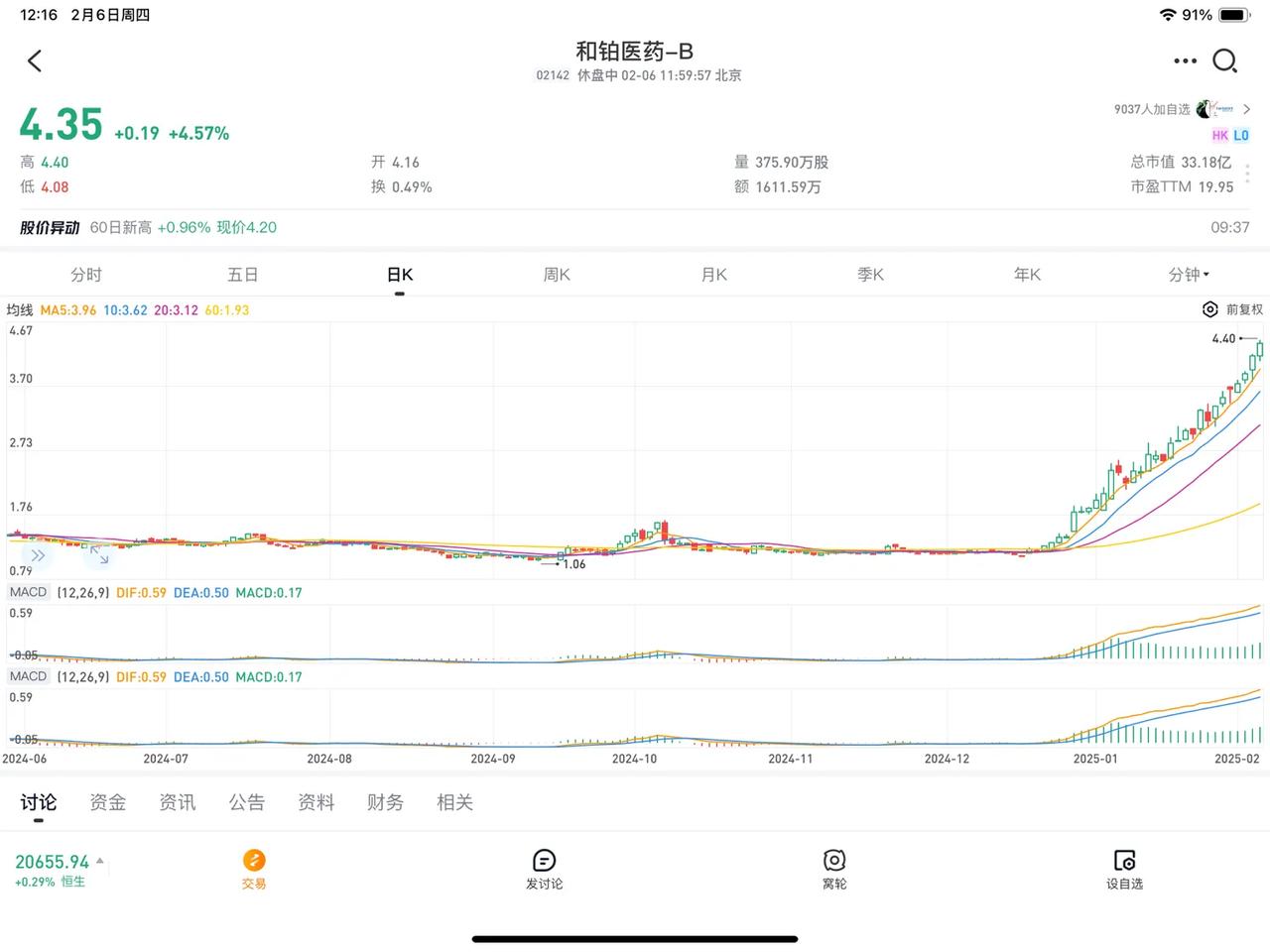Screen dimensions: 1270x952
Task: Open the 窝轮 warrants icon
Action: (x=834, y=860)
